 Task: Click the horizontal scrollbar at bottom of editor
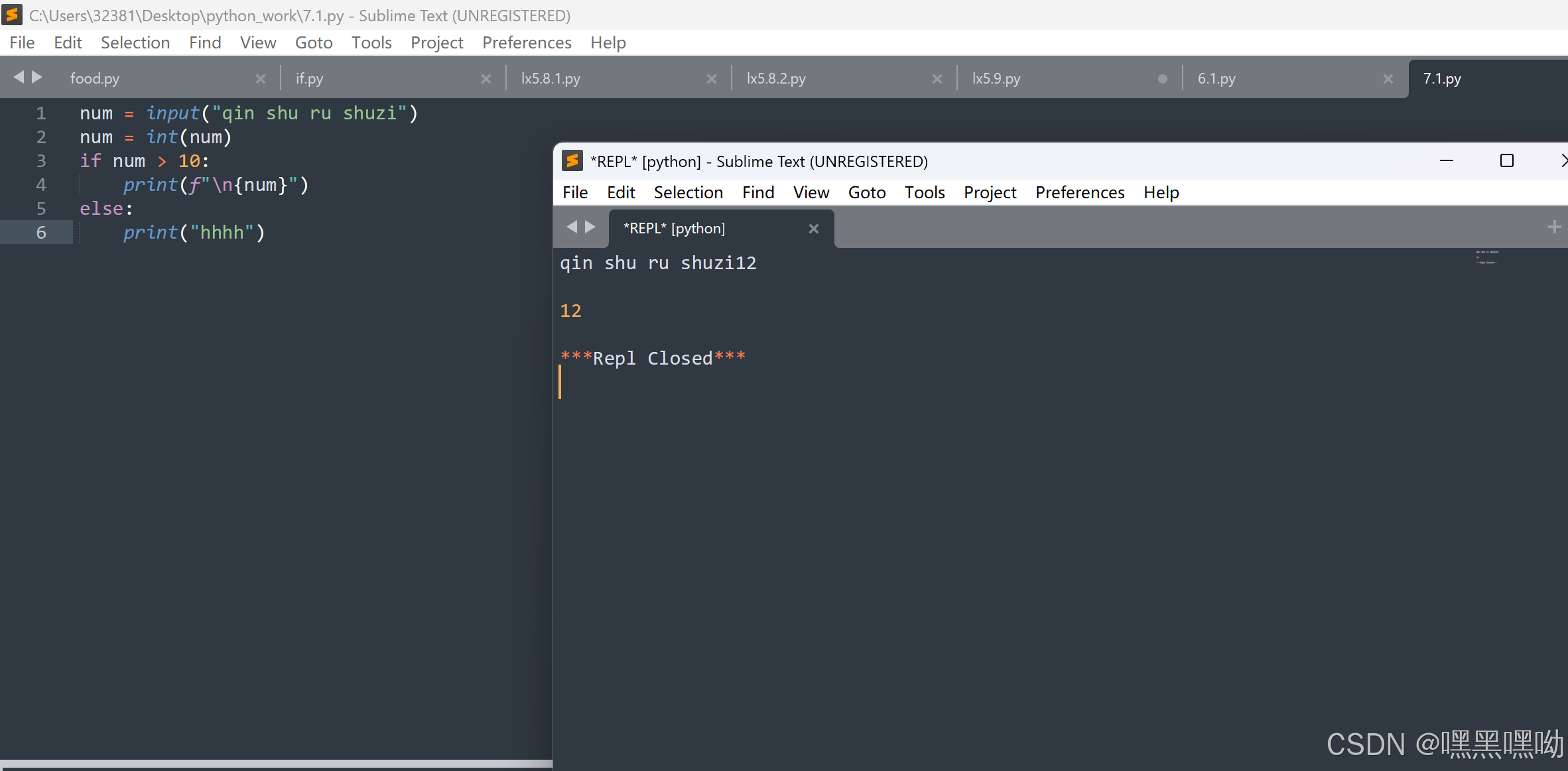[x=275, y=764]
